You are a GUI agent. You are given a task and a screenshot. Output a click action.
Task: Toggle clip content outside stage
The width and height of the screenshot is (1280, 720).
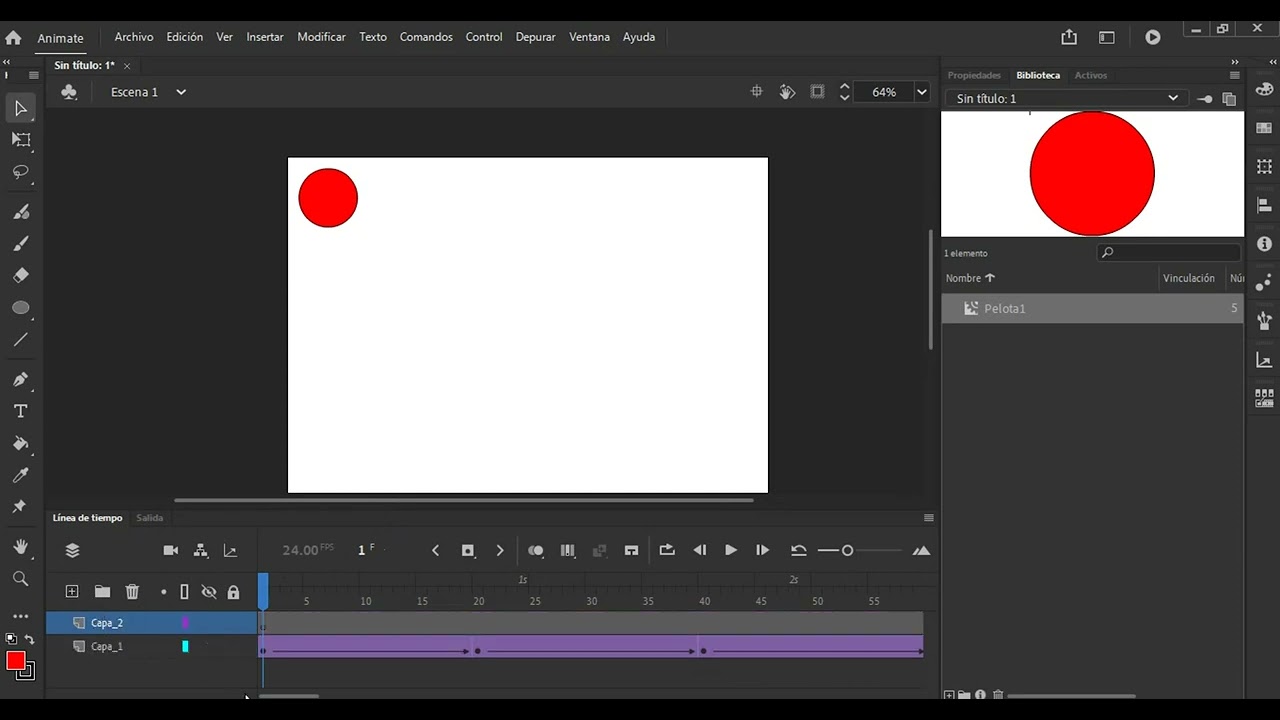coord(817,92)
